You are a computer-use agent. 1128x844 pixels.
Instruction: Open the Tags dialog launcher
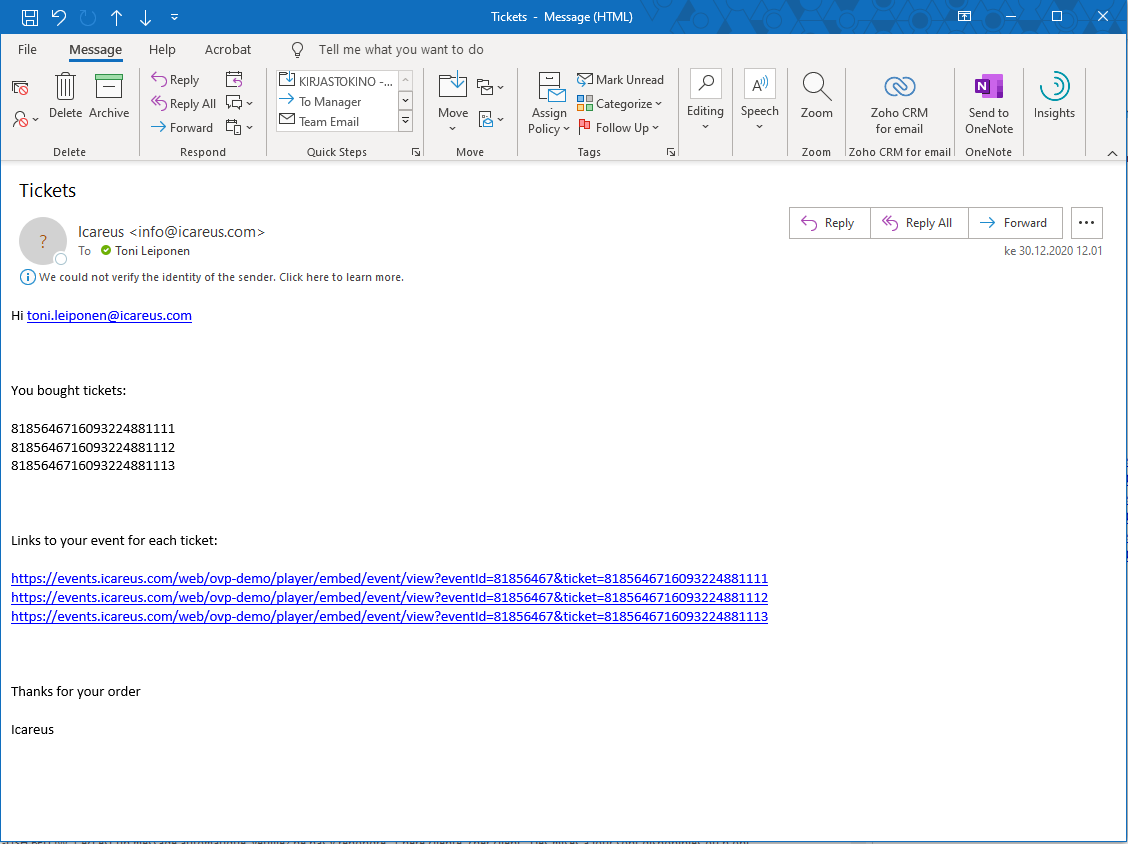click(x=671, y=152)
